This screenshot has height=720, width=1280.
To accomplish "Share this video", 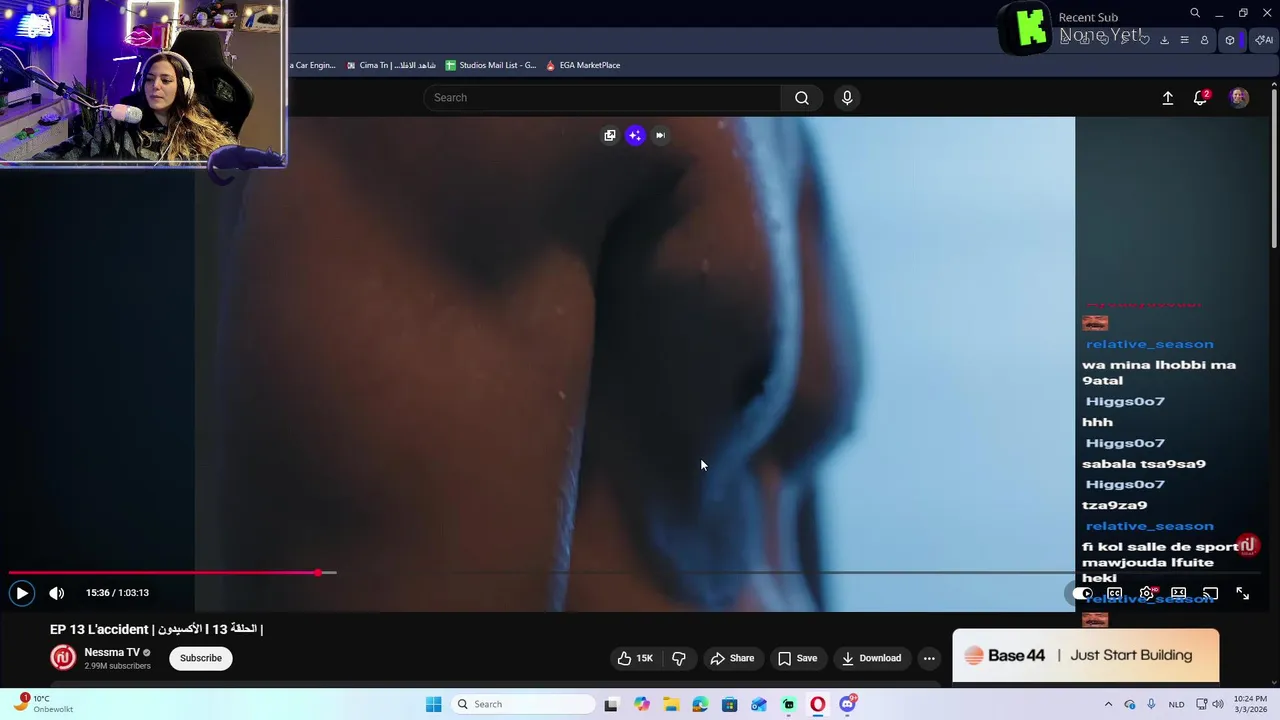I will click(732, 658).
